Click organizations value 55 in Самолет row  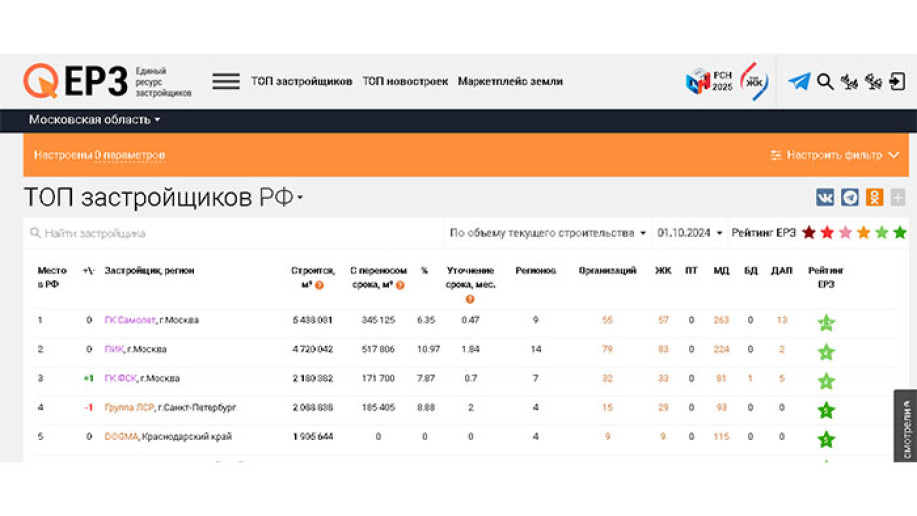[x=607, y=320]
